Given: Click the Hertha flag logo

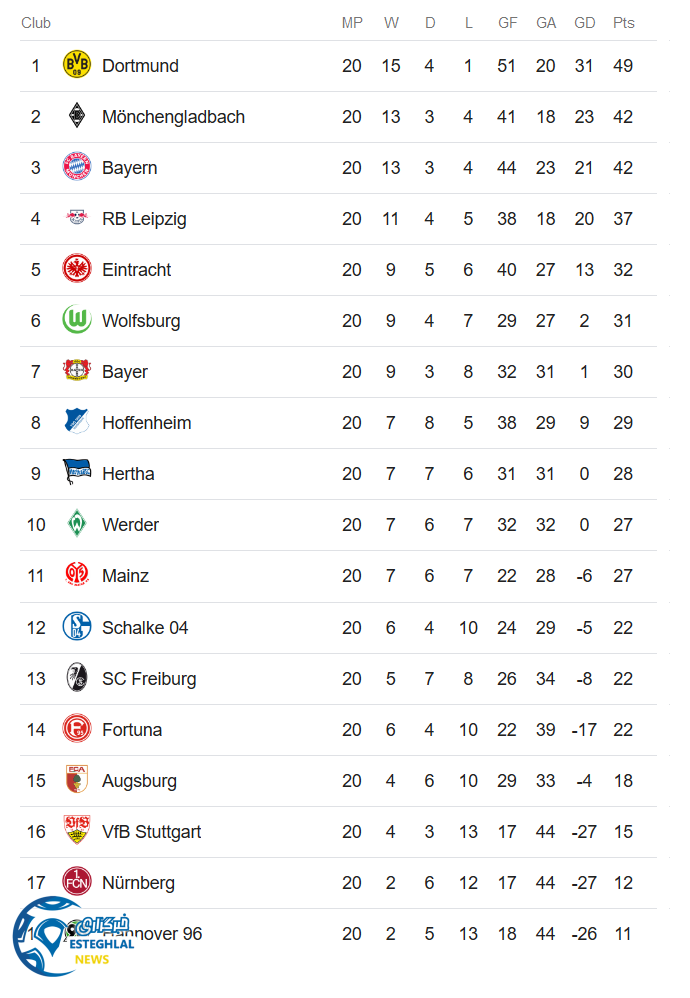Looking at the screenshot, I should click(77, 474).
